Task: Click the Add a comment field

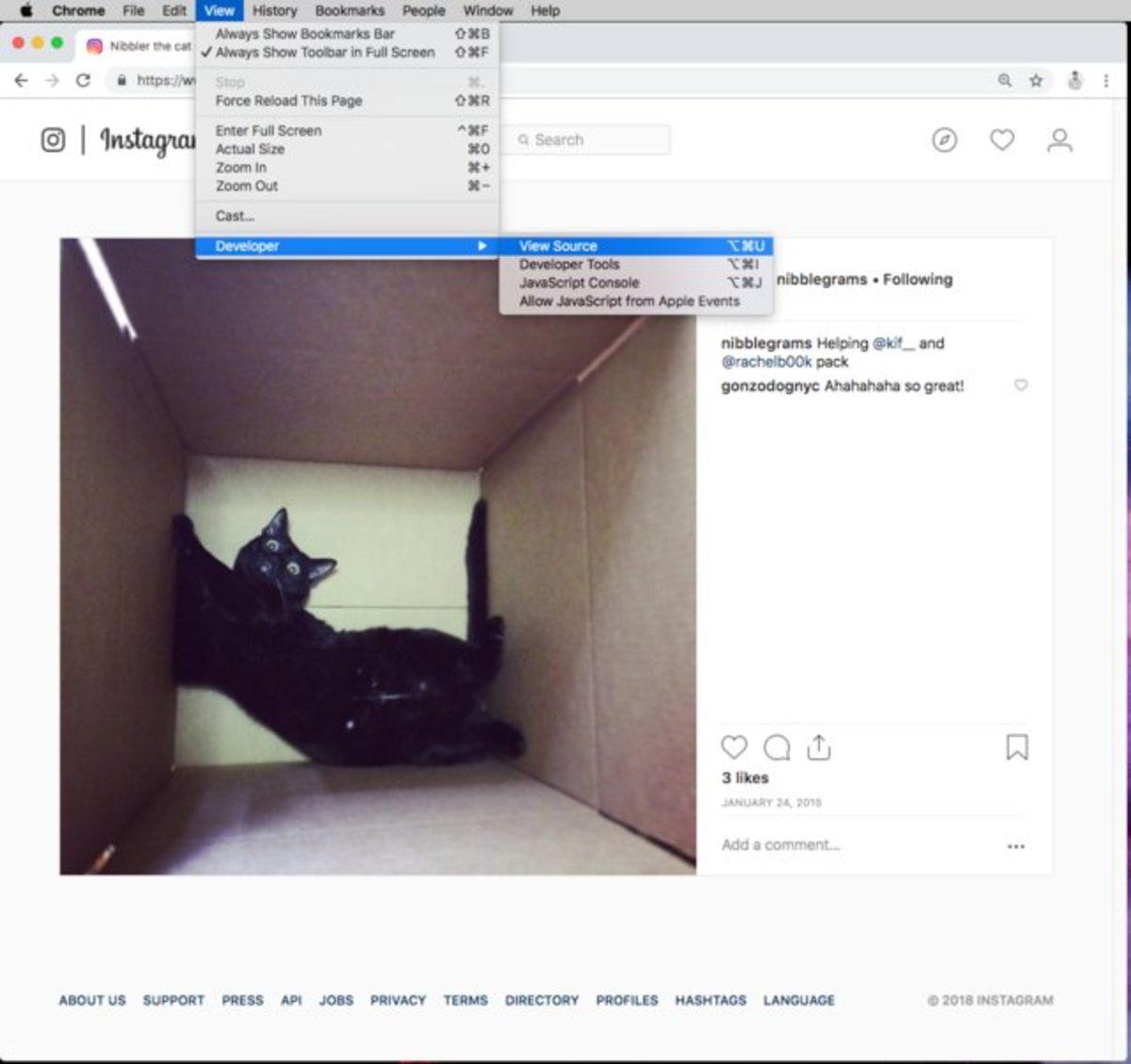Action: [780, 844]
